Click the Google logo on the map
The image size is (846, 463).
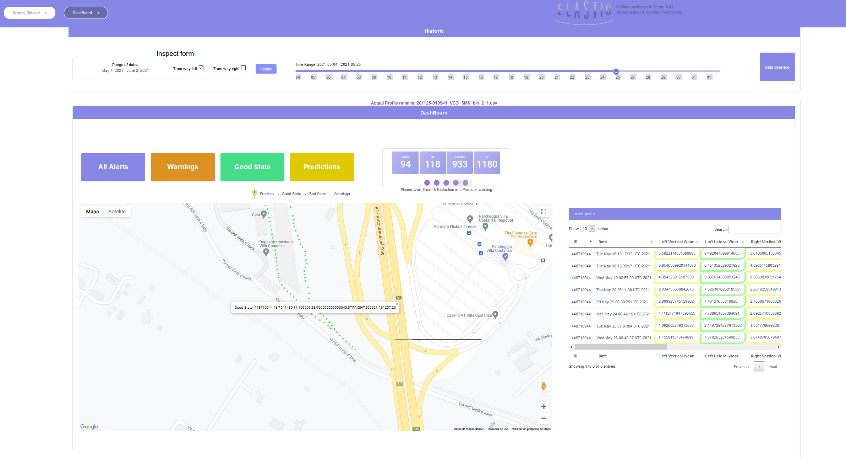89,426
